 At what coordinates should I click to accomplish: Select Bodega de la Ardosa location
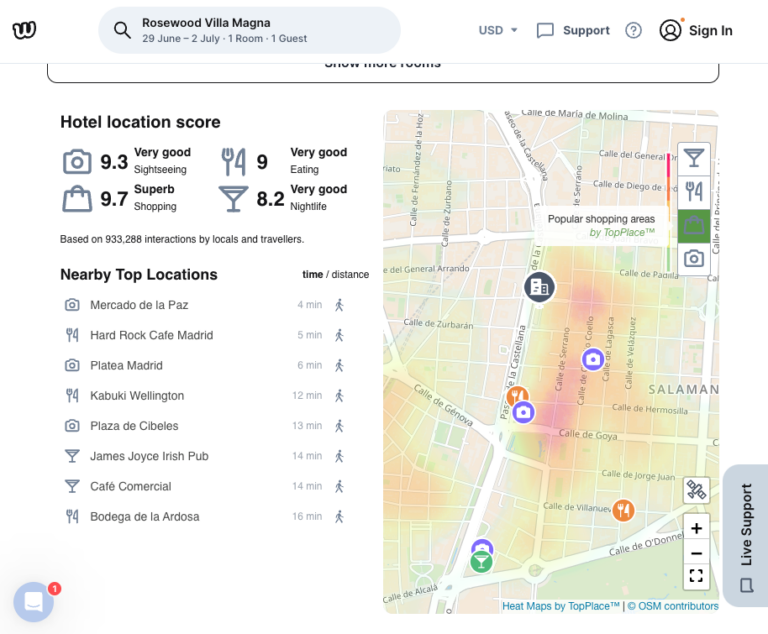coord(144,516)
